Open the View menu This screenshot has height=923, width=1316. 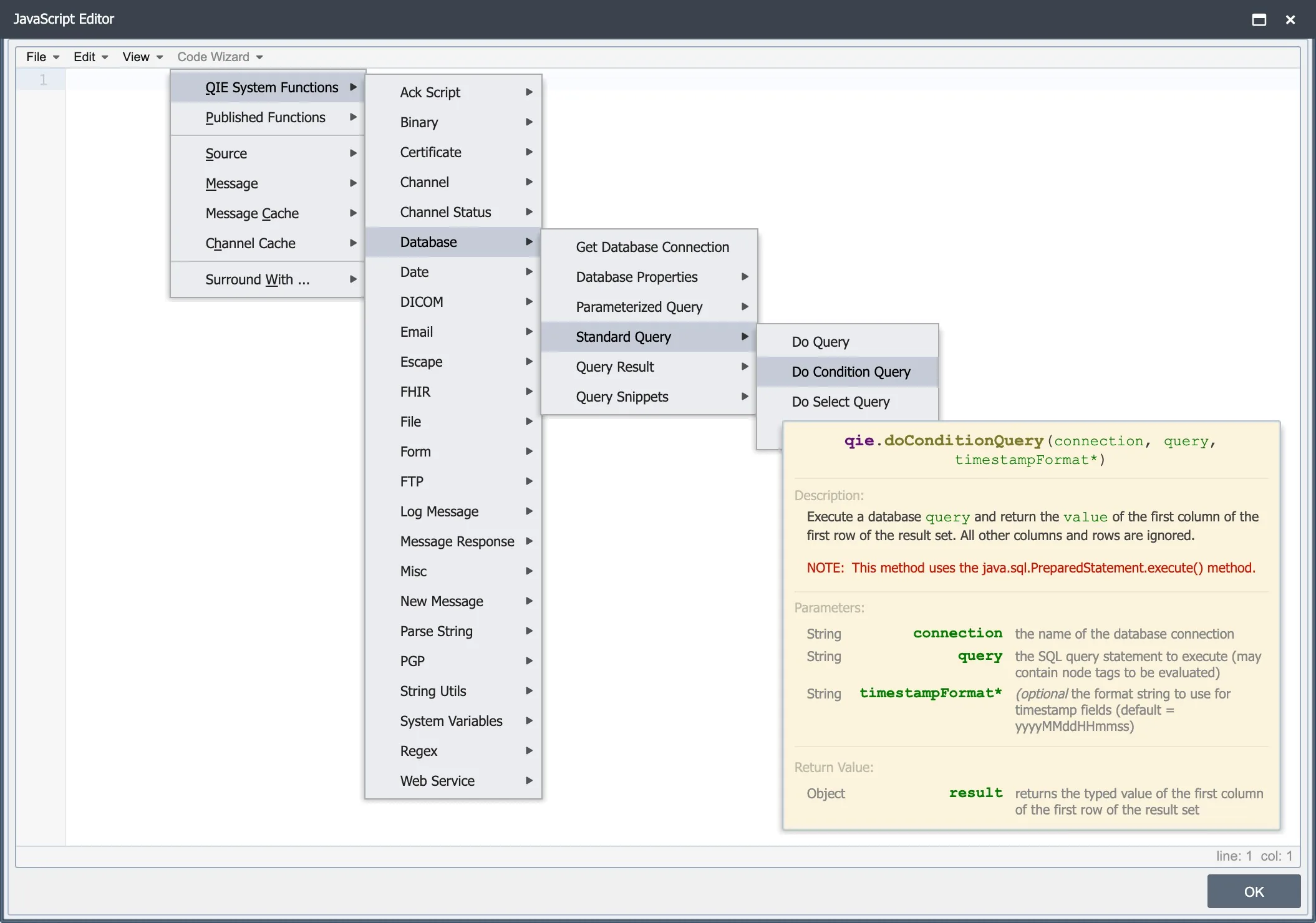pos(142,57)
